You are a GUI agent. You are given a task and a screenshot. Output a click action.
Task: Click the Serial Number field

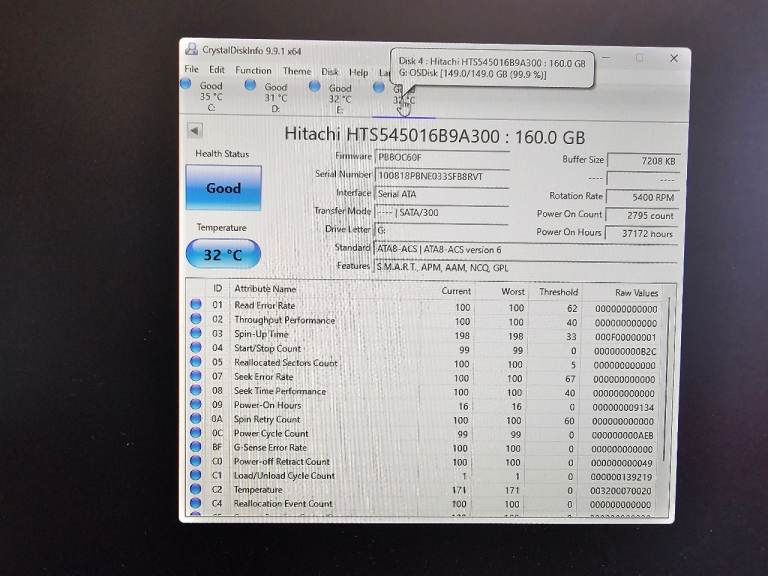tap(442, 176)
